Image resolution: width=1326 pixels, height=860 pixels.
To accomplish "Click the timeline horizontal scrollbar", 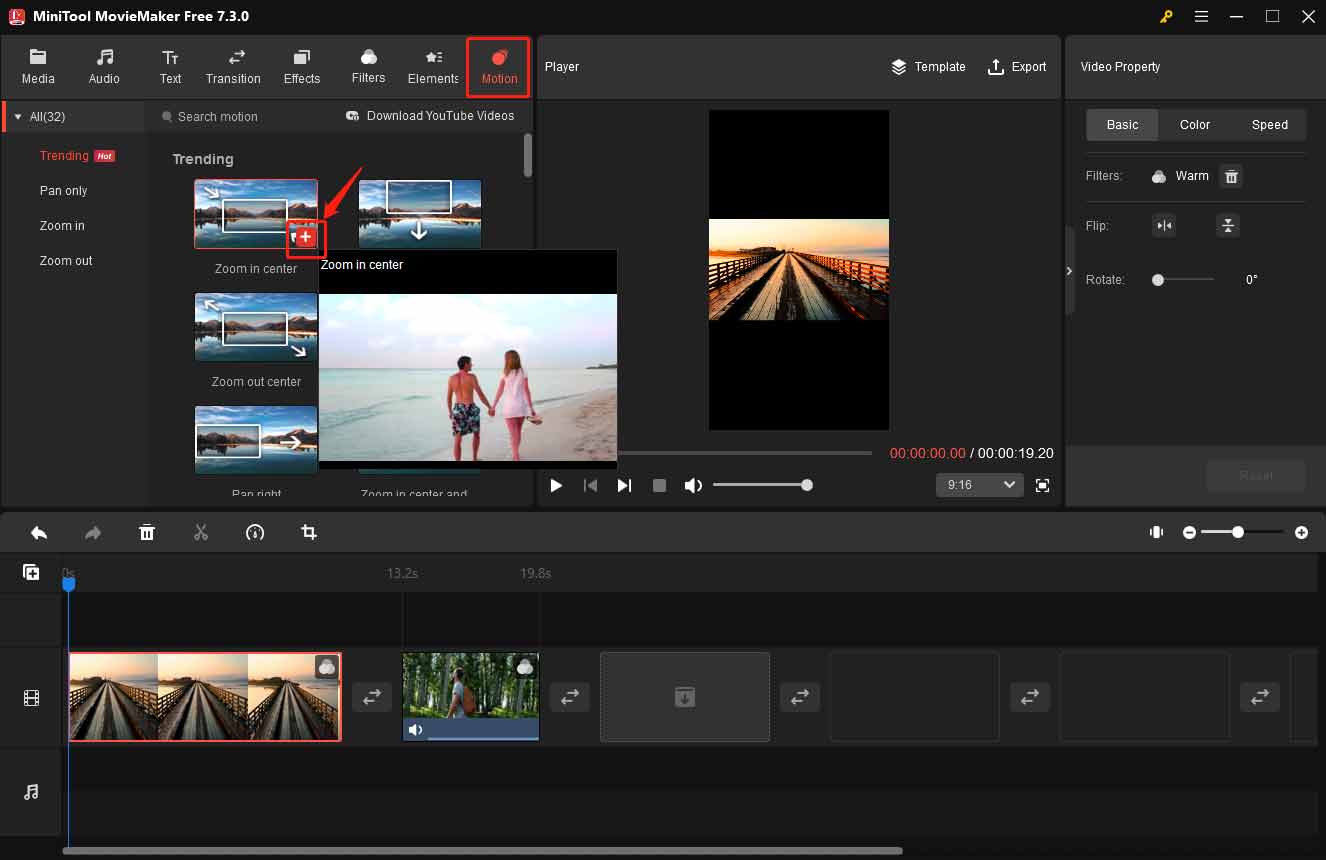I will click(483, 851).
